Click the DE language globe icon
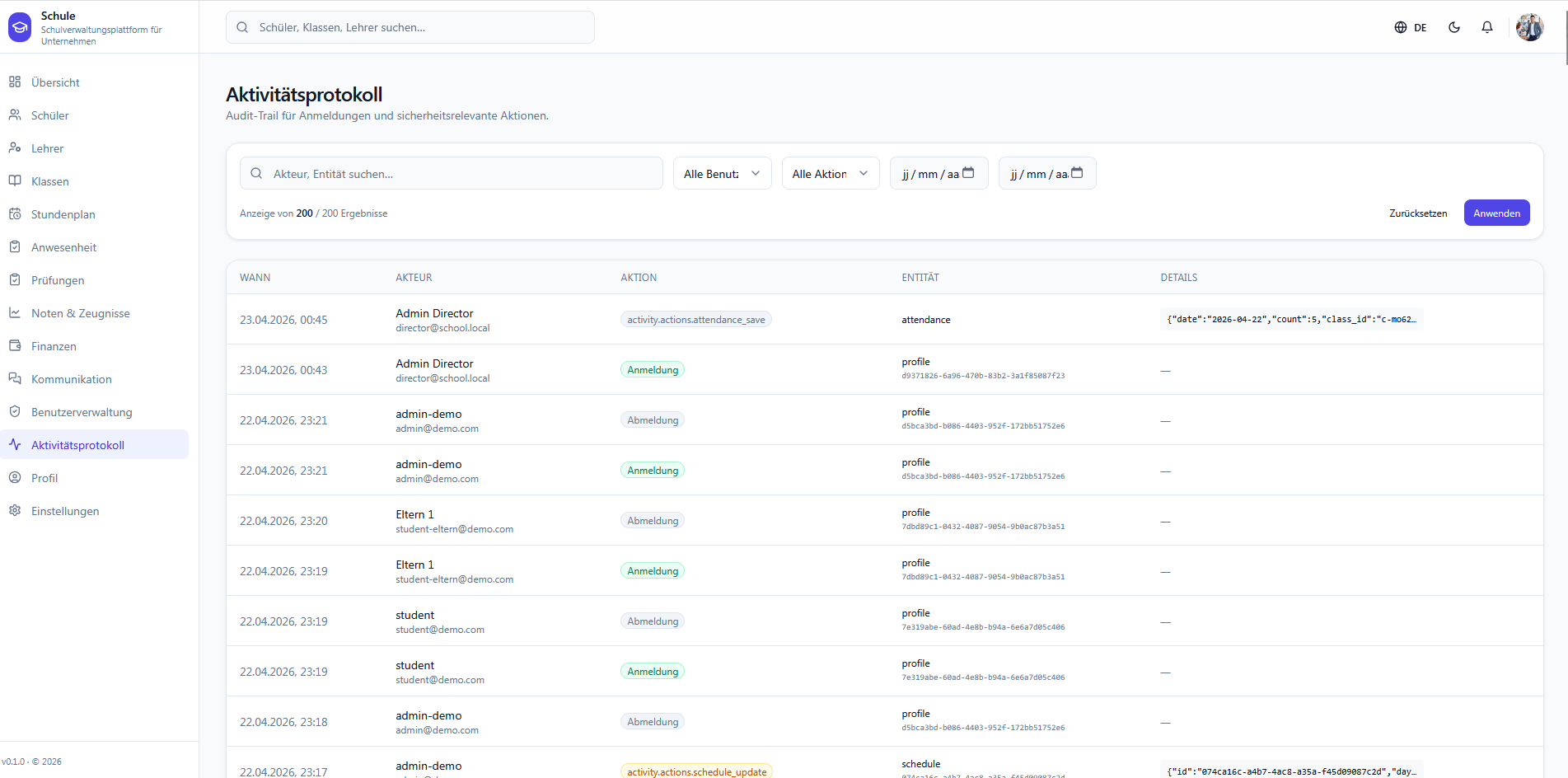This screenshot has height=778, width=1568. tap(1401, 27)
